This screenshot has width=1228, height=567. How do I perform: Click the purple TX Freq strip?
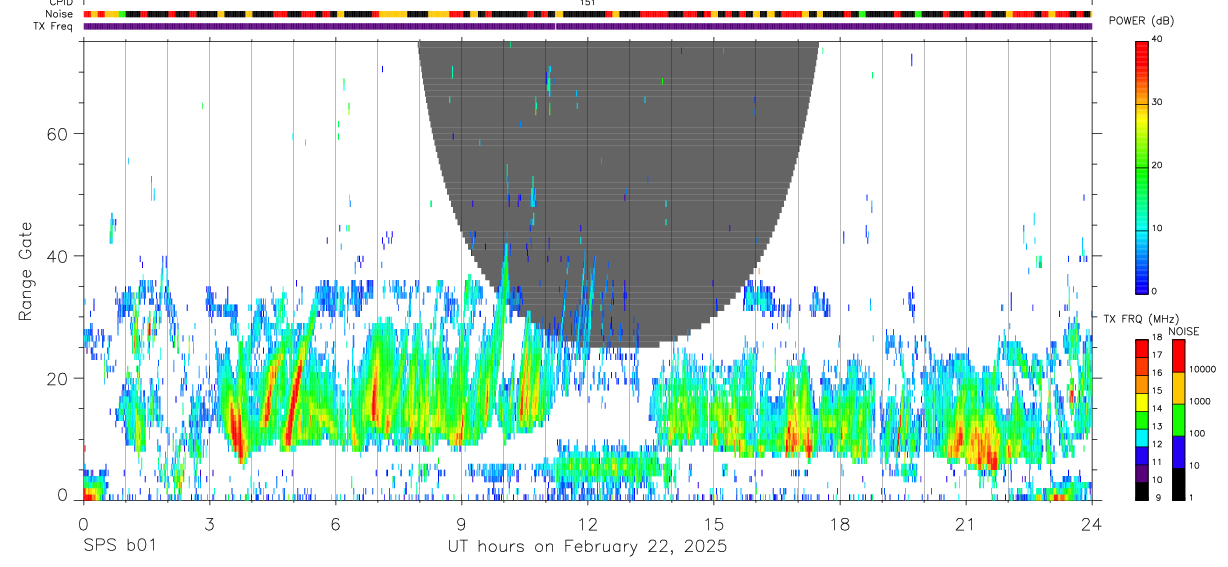(587, 26)
